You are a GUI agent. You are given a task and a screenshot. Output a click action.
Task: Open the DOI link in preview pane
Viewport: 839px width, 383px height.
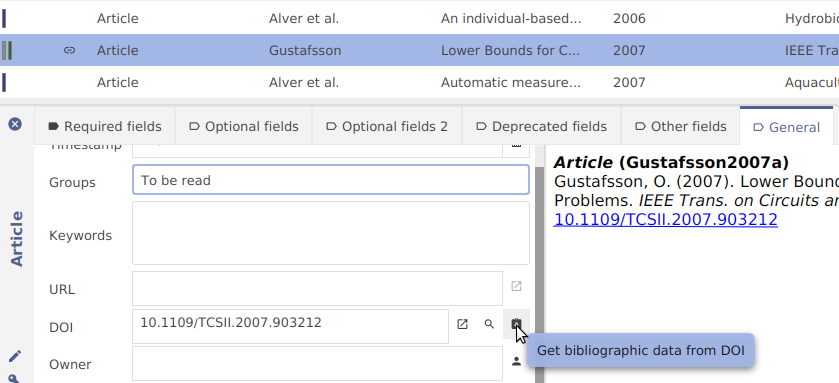pyautogui.click(x=665, y=219)
